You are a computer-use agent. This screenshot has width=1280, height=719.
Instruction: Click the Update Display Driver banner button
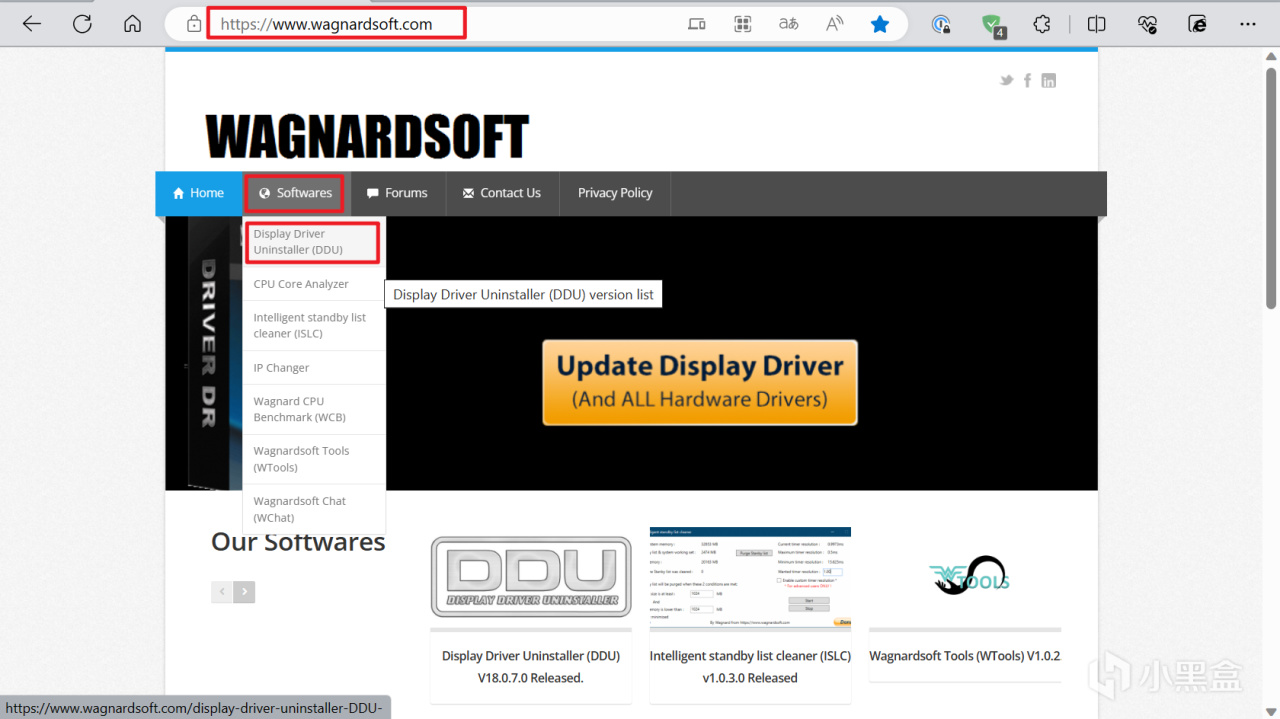pyautogui.click(x=700, y=383)
